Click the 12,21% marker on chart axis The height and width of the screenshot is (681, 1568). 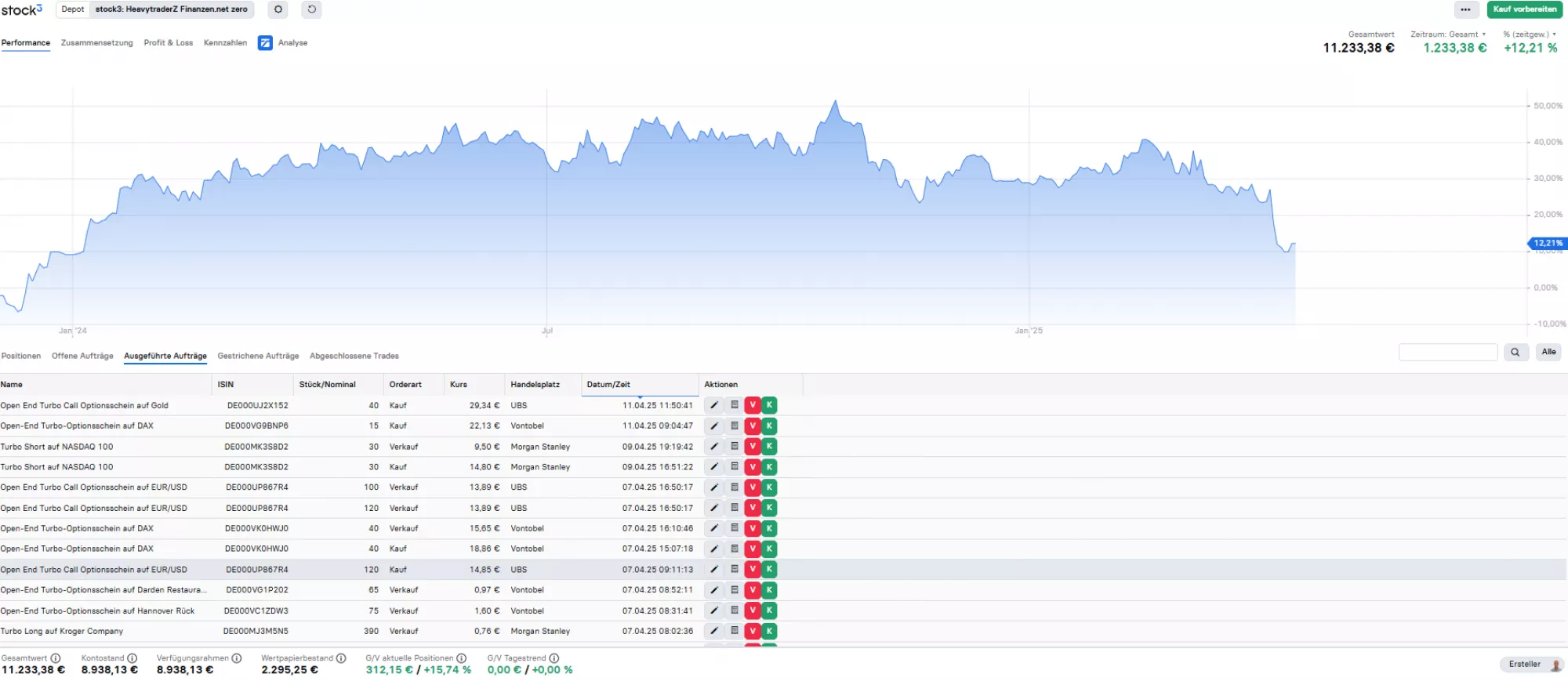click(x=1547, y=243)
